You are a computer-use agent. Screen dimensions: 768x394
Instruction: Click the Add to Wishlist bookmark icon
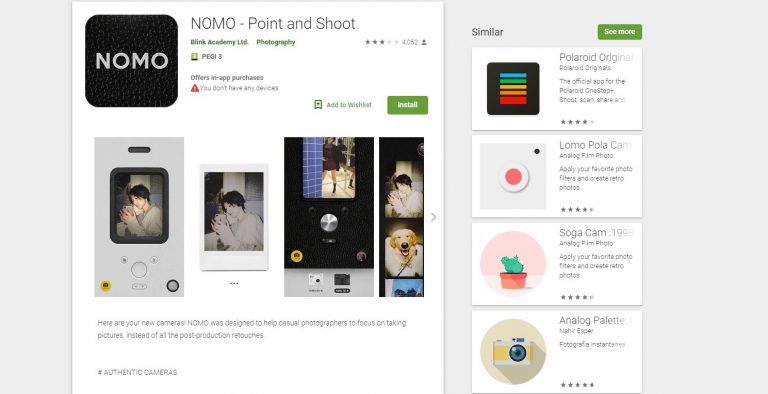pos(318,105)
